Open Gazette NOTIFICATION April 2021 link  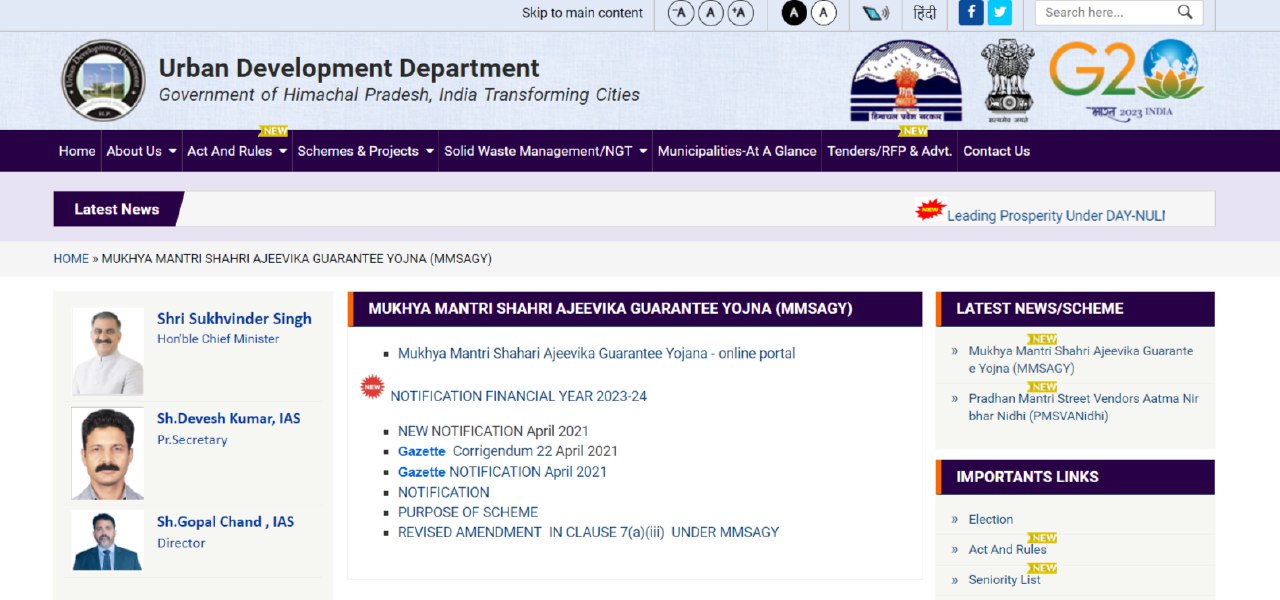[x=502, y=472]
